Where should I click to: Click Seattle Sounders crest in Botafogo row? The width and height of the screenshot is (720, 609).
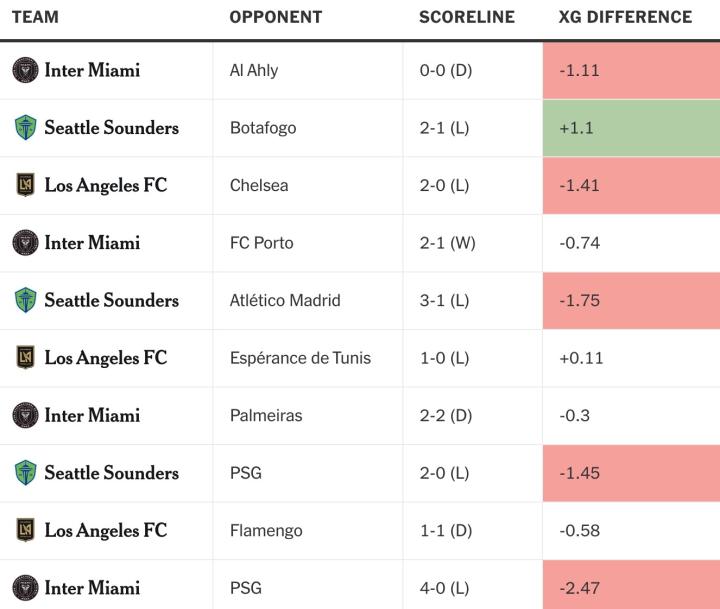point(25,128)
